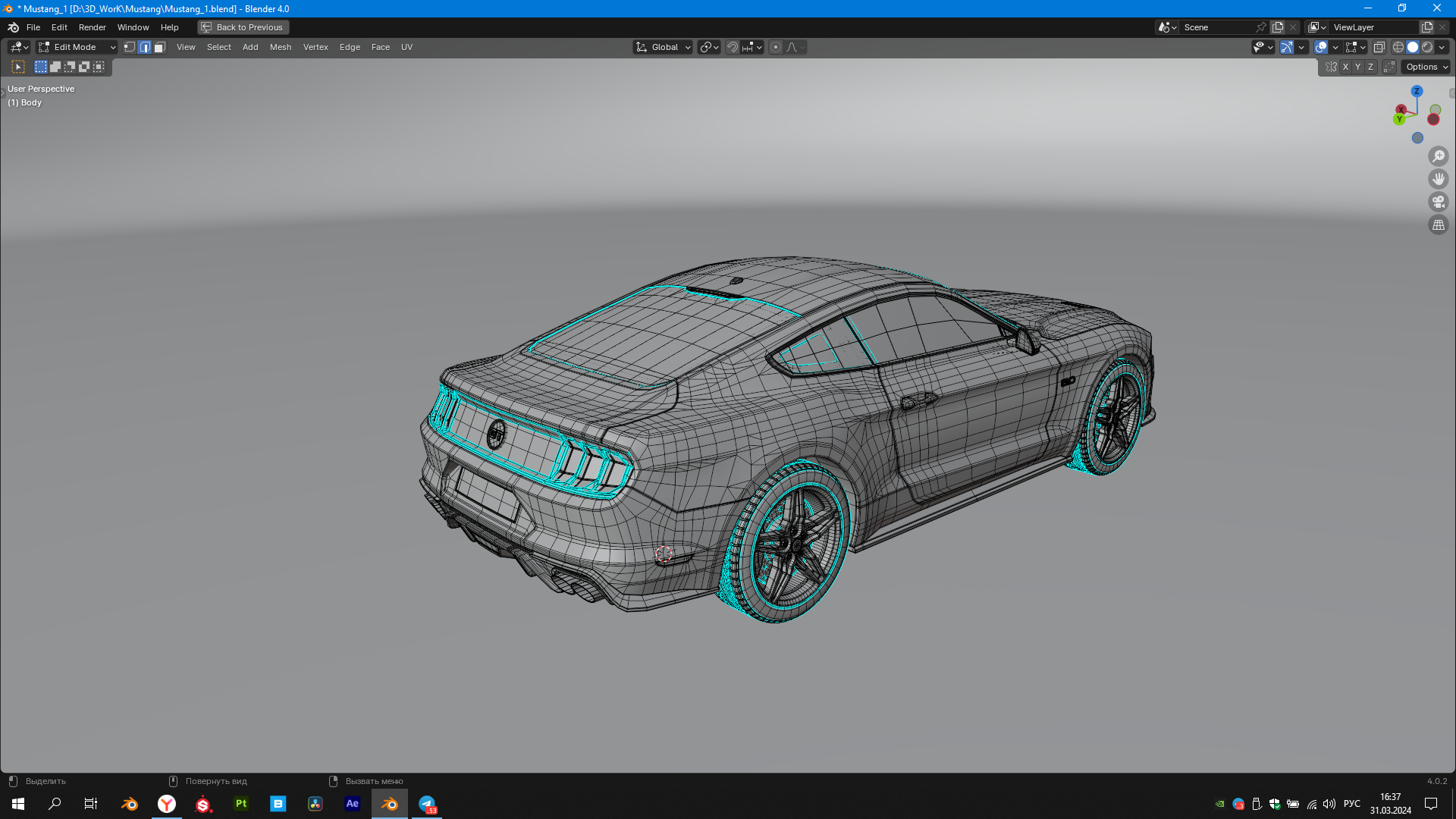Toggle X-ray display
Image resolution: width=1456 pixels, height=819 pixels.
[1379, 47]
